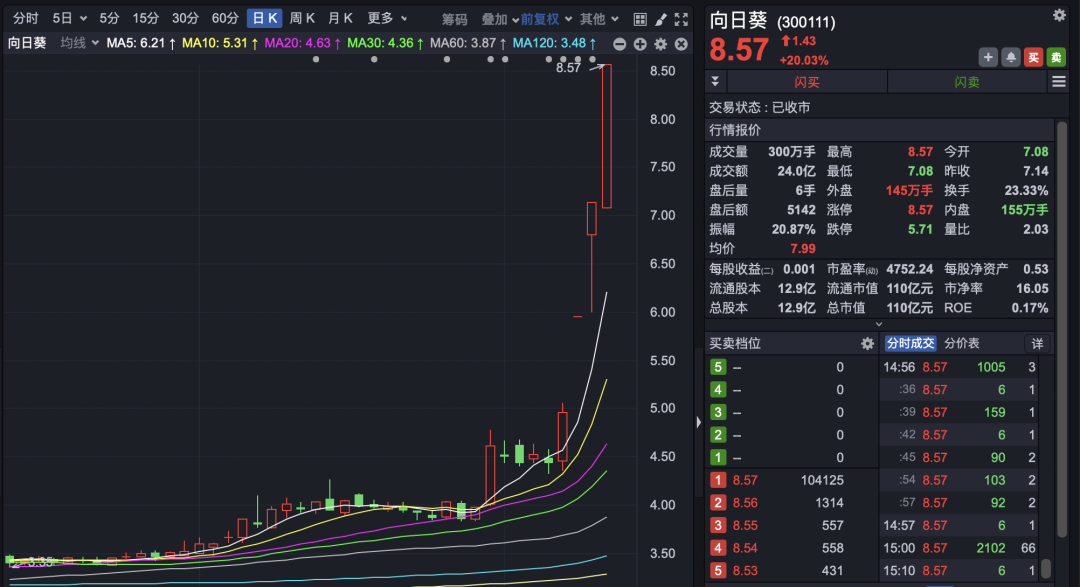Open the 均线 indicator dropdown
Screen dimensions: 1080x587
[78, 43]
